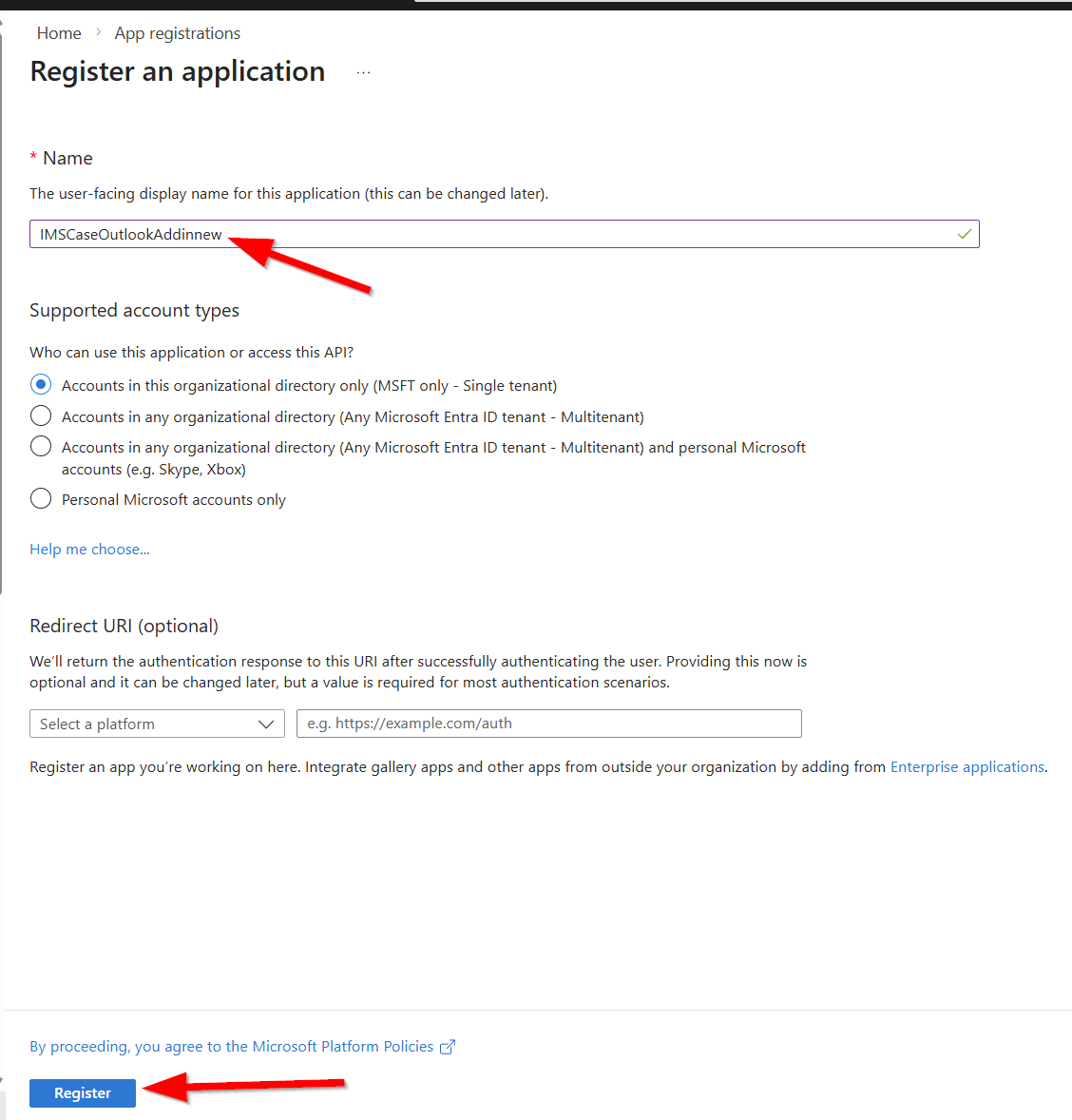Screen dimensions: 1072x1120
Task: Click the green checkmark in Name field
Action: [x=965, y=234]
